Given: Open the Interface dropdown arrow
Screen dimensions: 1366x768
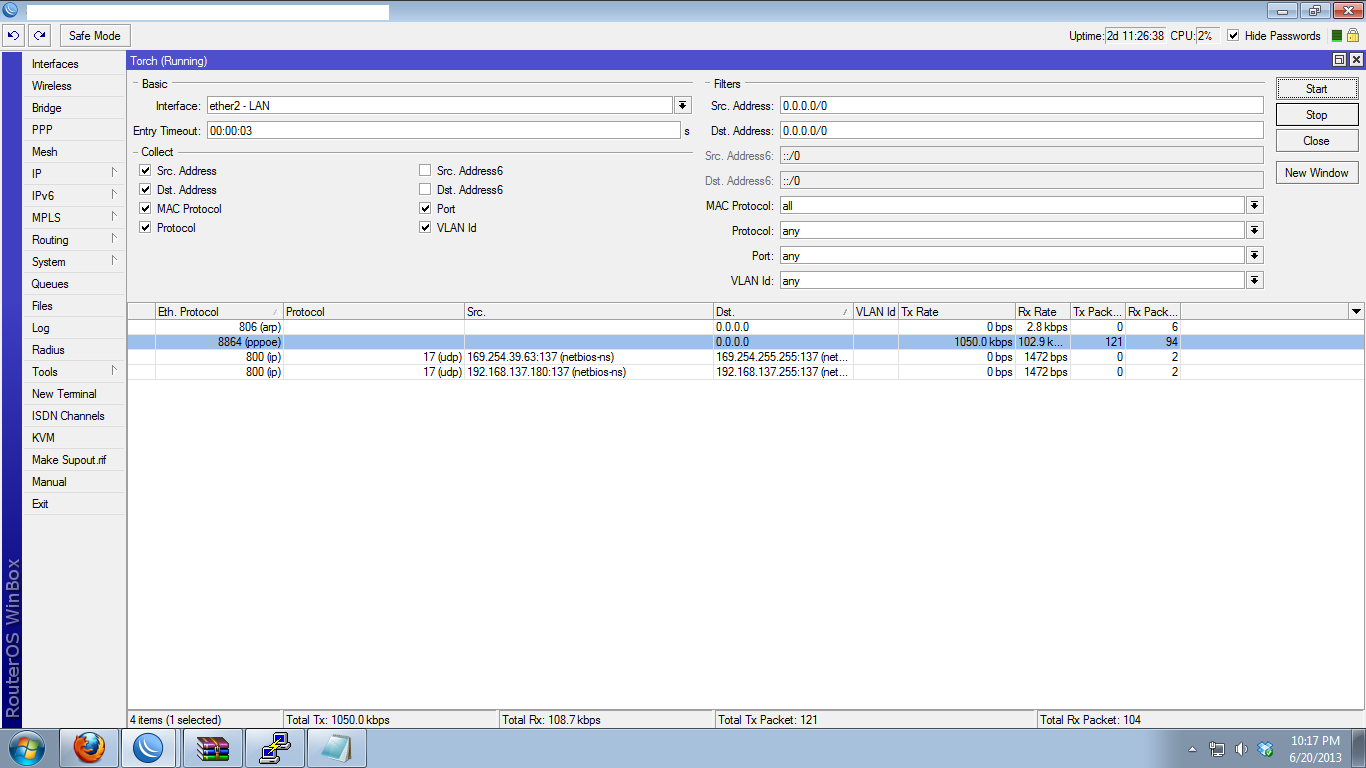Looking at the screenshot, I should click(683, 105).
